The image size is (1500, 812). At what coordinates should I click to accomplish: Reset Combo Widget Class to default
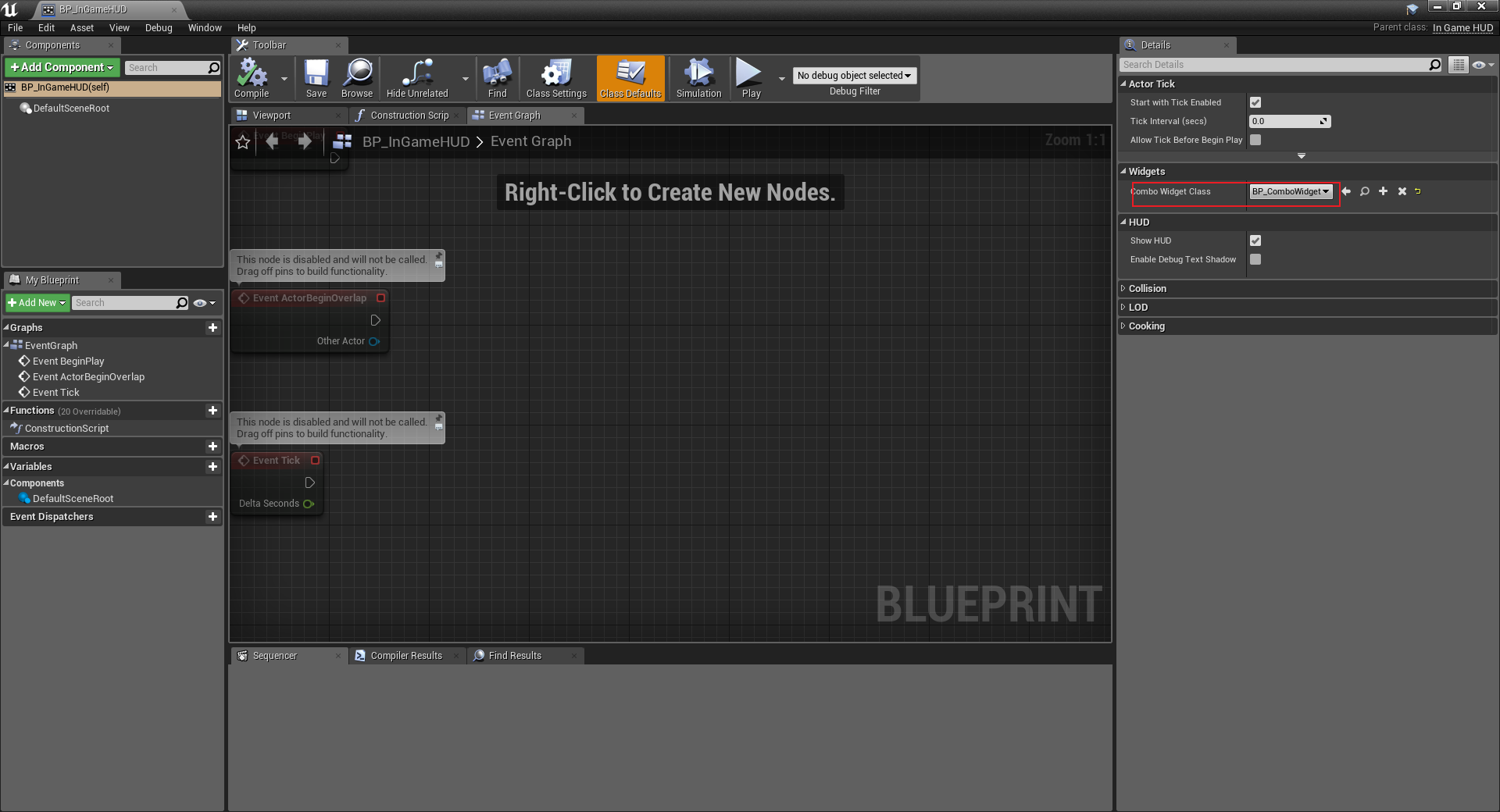point(1418,191)
